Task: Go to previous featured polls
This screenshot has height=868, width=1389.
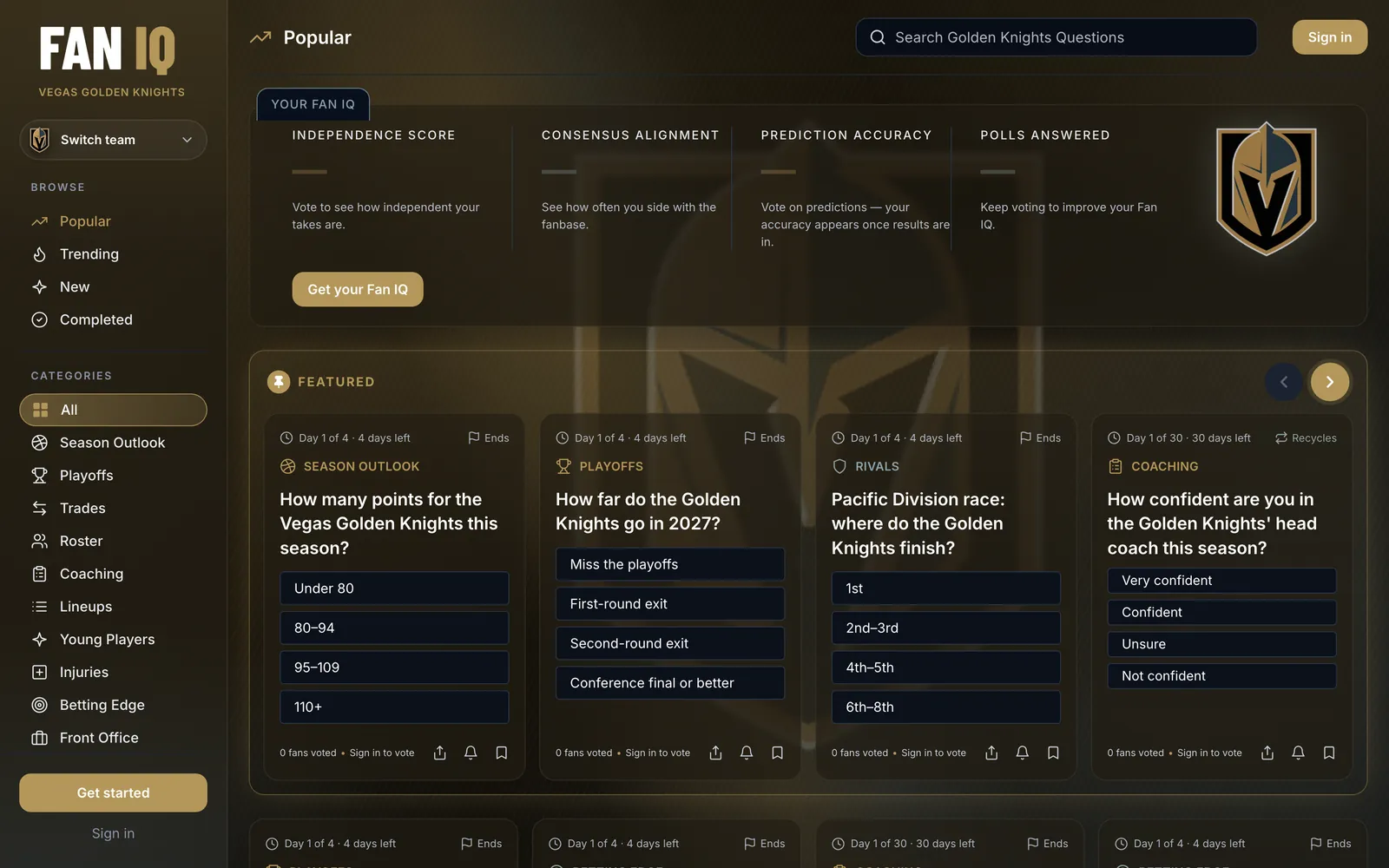Action: tap(1284, 382)
